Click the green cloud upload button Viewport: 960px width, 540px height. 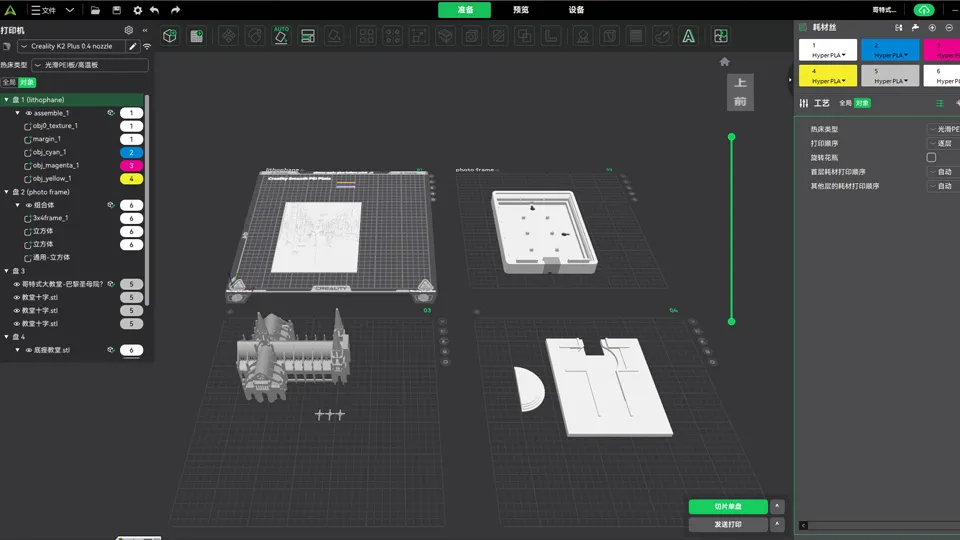pos(924,10)
